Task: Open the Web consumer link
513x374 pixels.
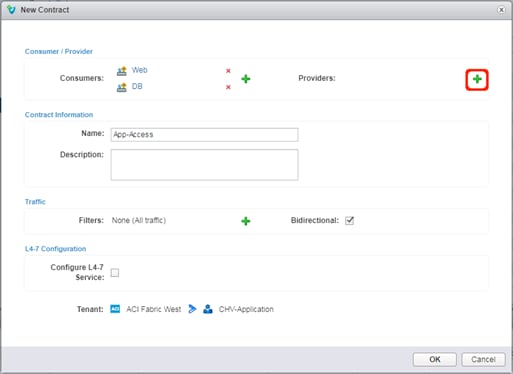Action: click(139, 70)
